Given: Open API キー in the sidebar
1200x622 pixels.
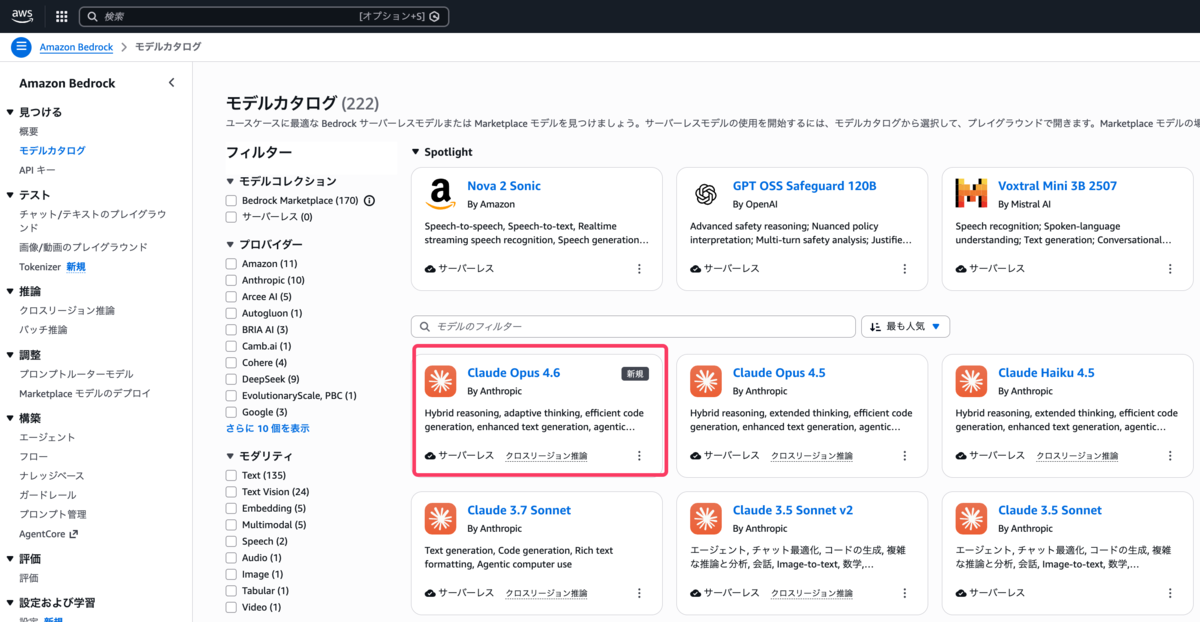Looking at the screenshot, I should point(37,170).
